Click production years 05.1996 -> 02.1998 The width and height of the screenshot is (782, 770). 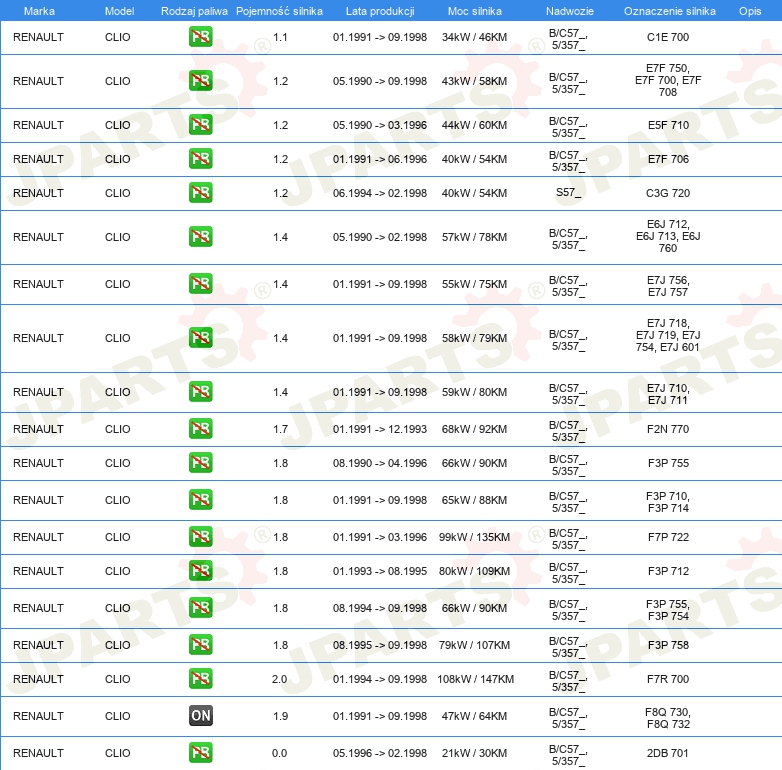coord(380,753)
